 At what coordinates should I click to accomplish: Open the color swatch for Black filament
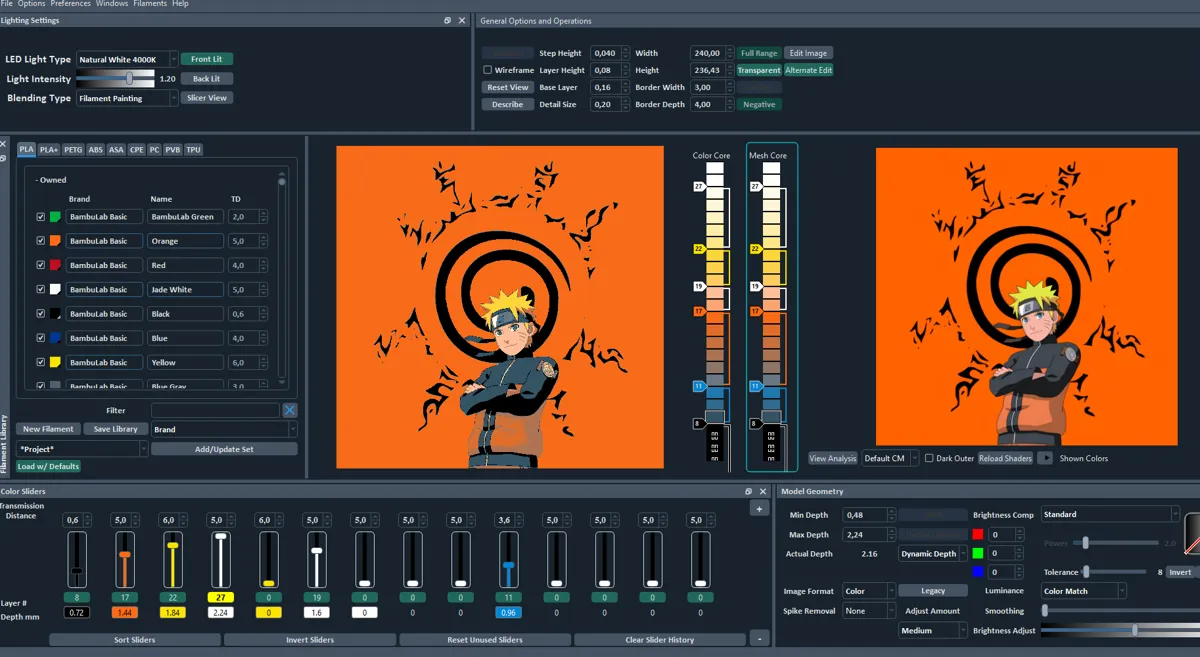pos(55,314)
